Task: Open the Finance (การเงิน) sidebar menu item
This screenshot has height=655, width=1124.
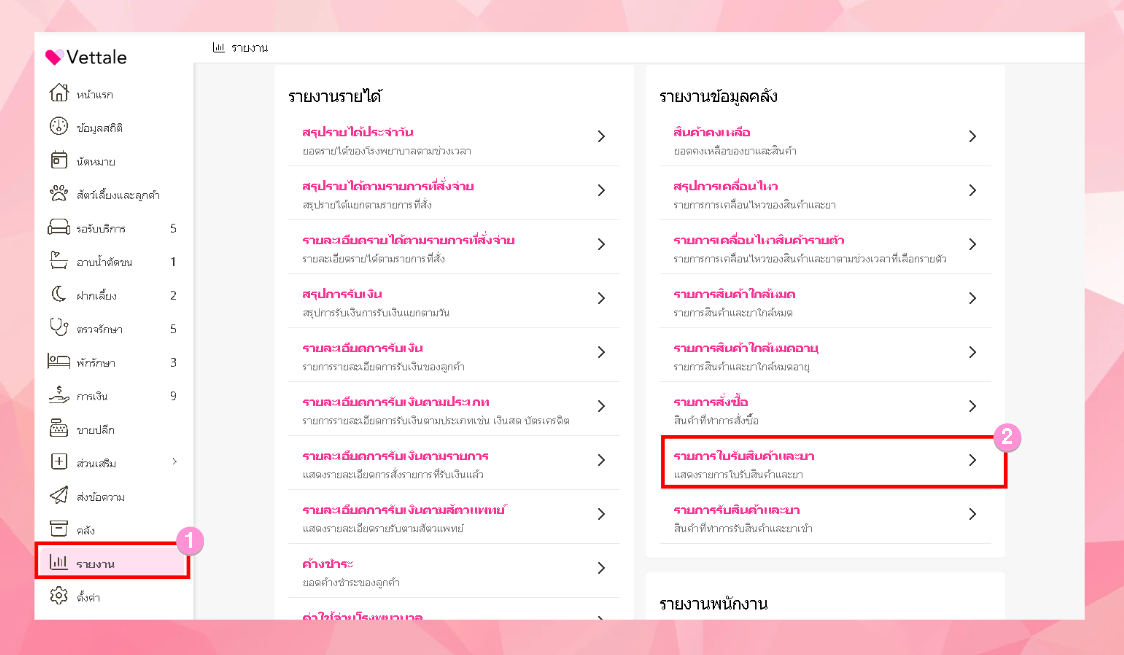Action: [92, 396]
